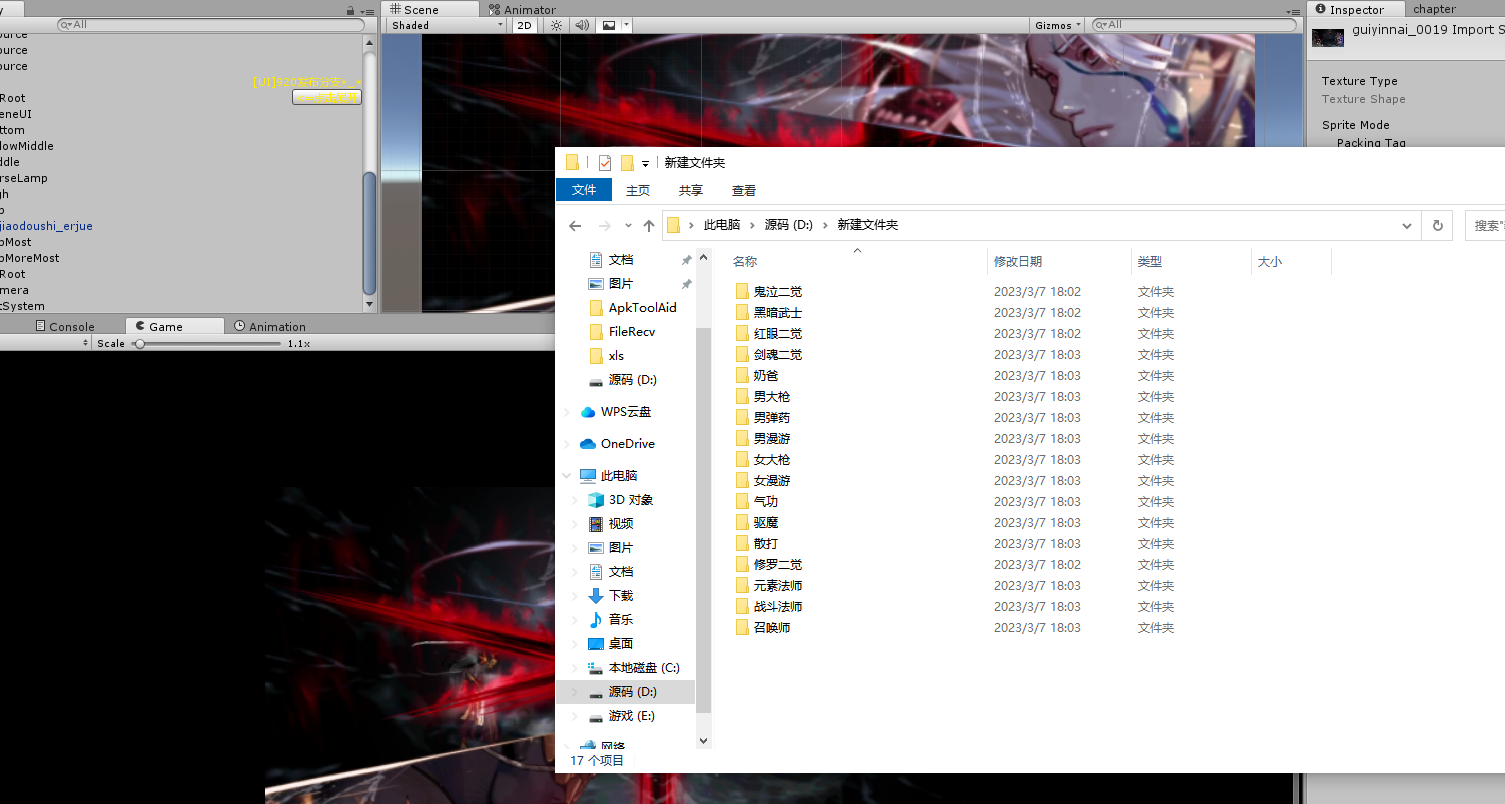Open Shaded draw mode dropdown

(446, 26)
